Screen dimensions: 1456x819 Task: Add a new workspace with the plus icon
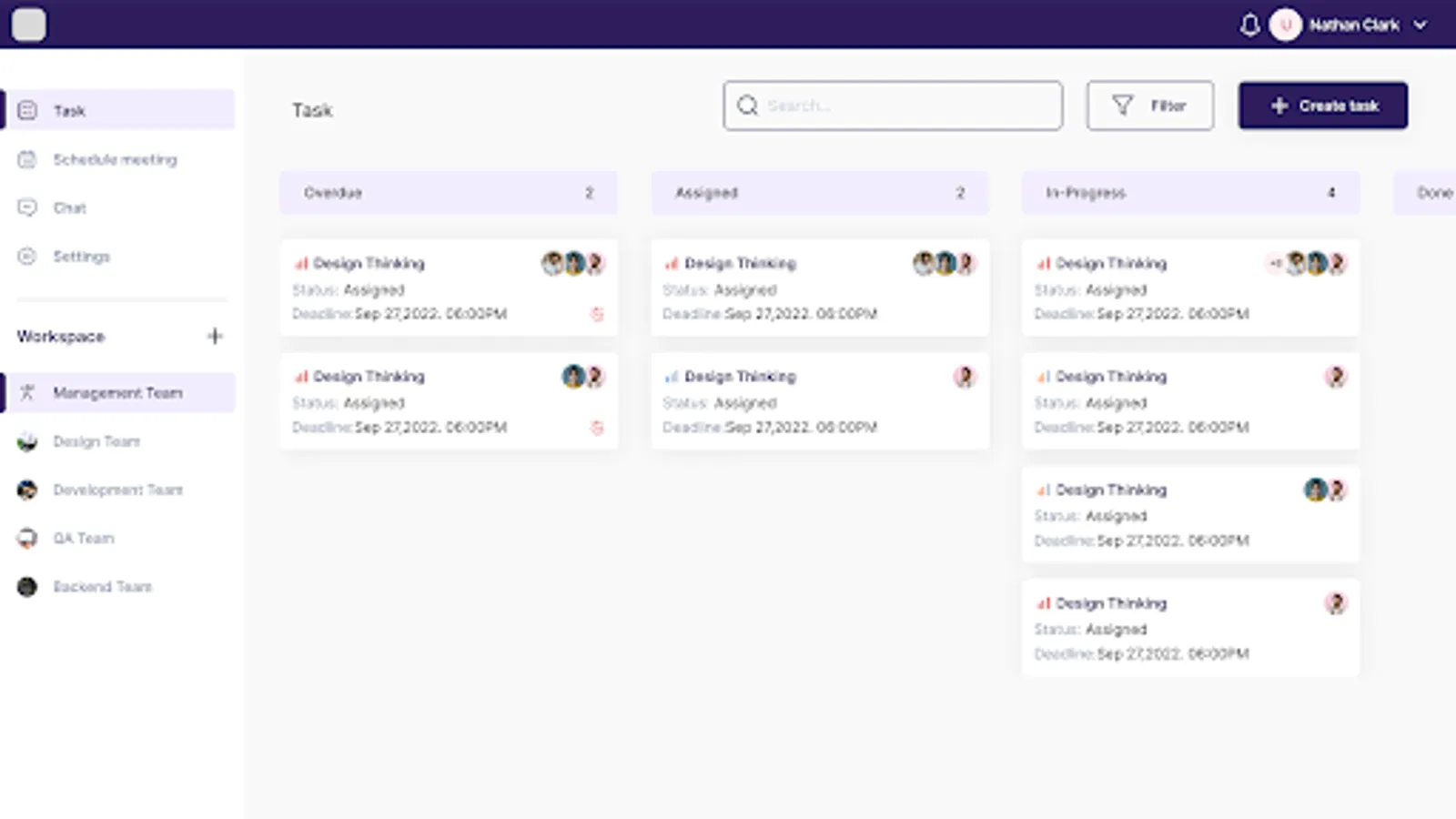215,336
